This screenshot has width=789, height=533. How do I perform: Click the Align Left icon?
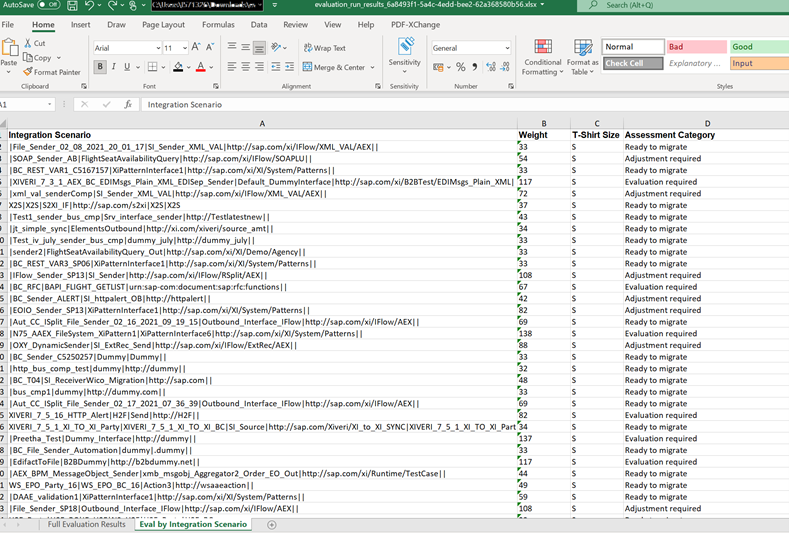point(232,66)
